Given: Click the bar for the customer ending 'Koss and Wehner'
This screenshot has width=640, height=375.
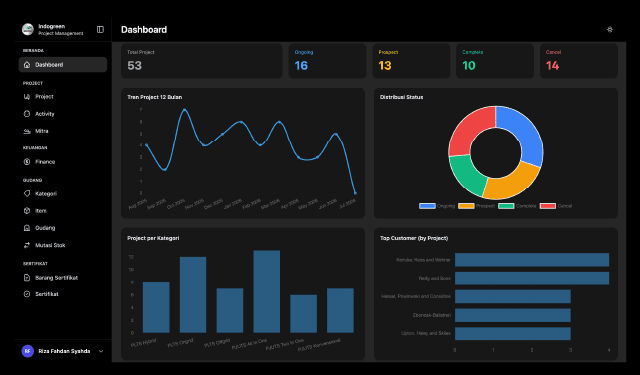Looking at the screenshot, I should 532,260.
